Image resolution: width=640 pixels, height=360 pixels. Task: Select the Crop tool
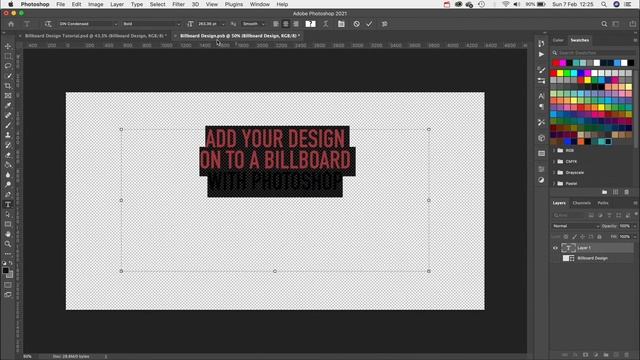pyautogui.click(x=8, y=86)
